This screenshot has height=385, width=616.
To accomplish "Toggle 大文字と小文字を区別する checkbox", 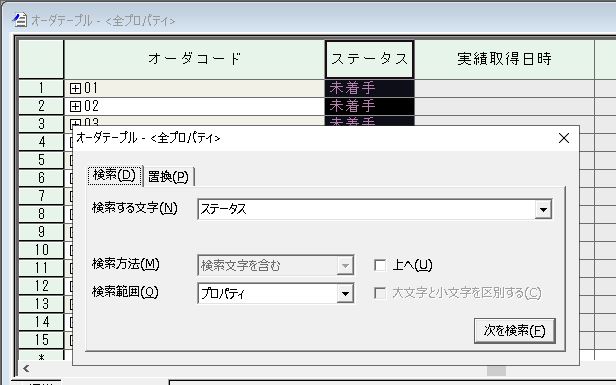I will coord(380,293).
